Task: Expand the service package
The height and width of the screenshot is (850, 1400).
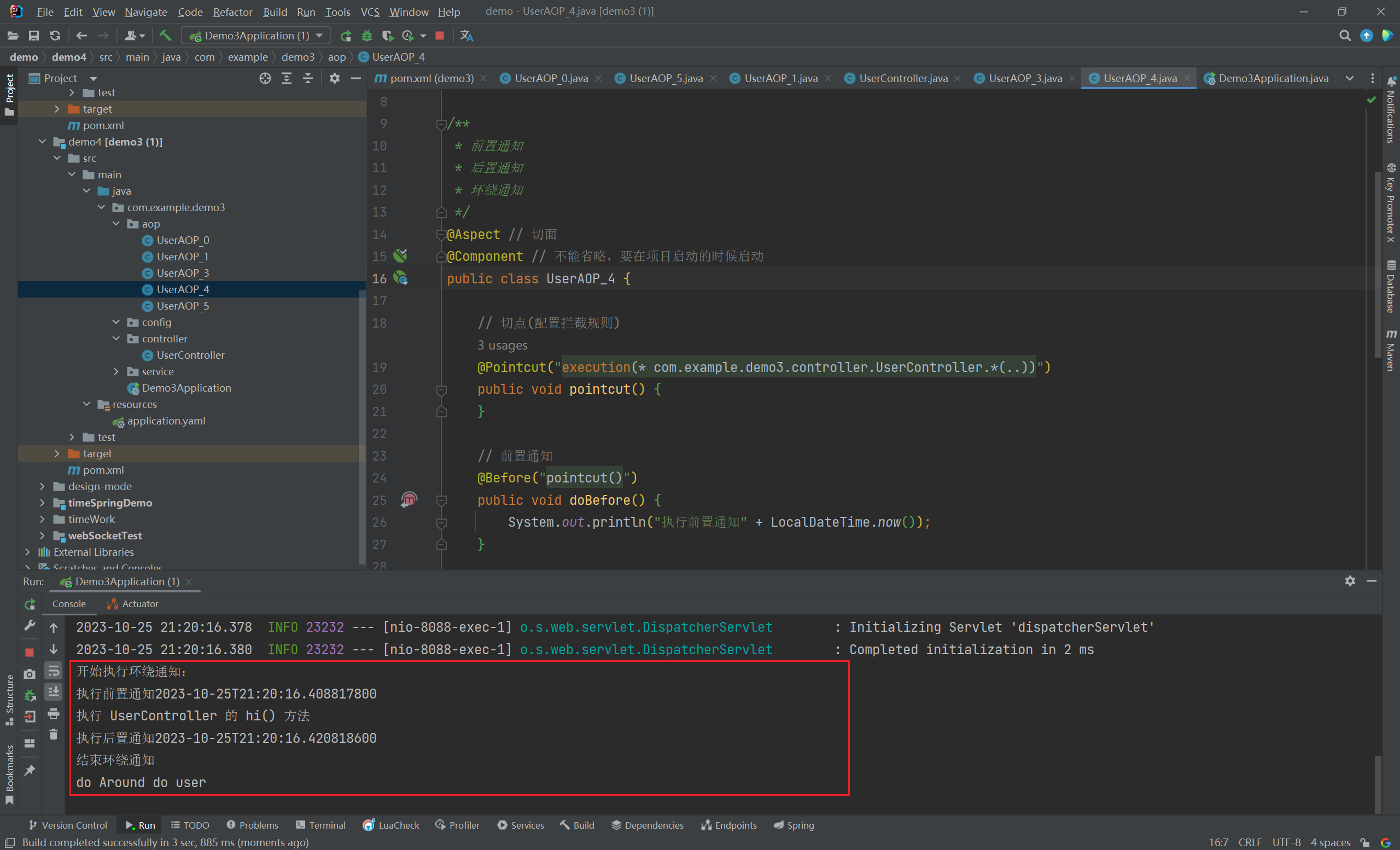Action: (x=116, y=371)
